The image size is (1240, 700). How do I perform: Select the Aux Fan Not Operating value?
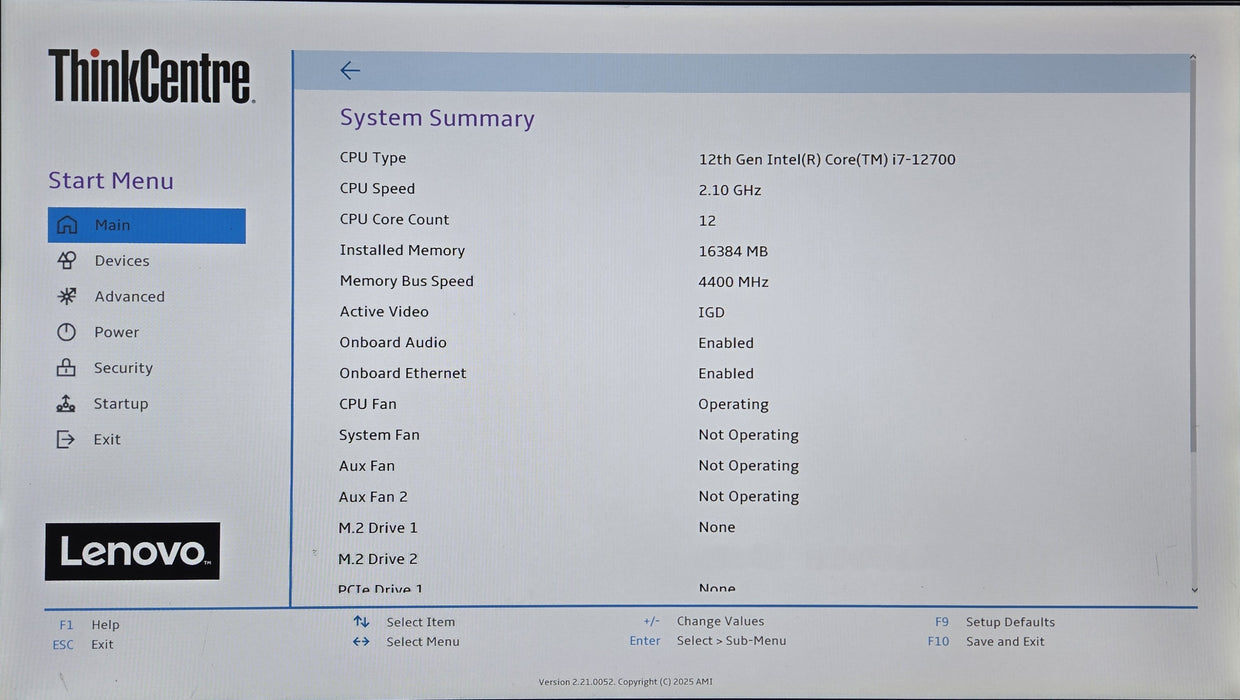[748, 466]
